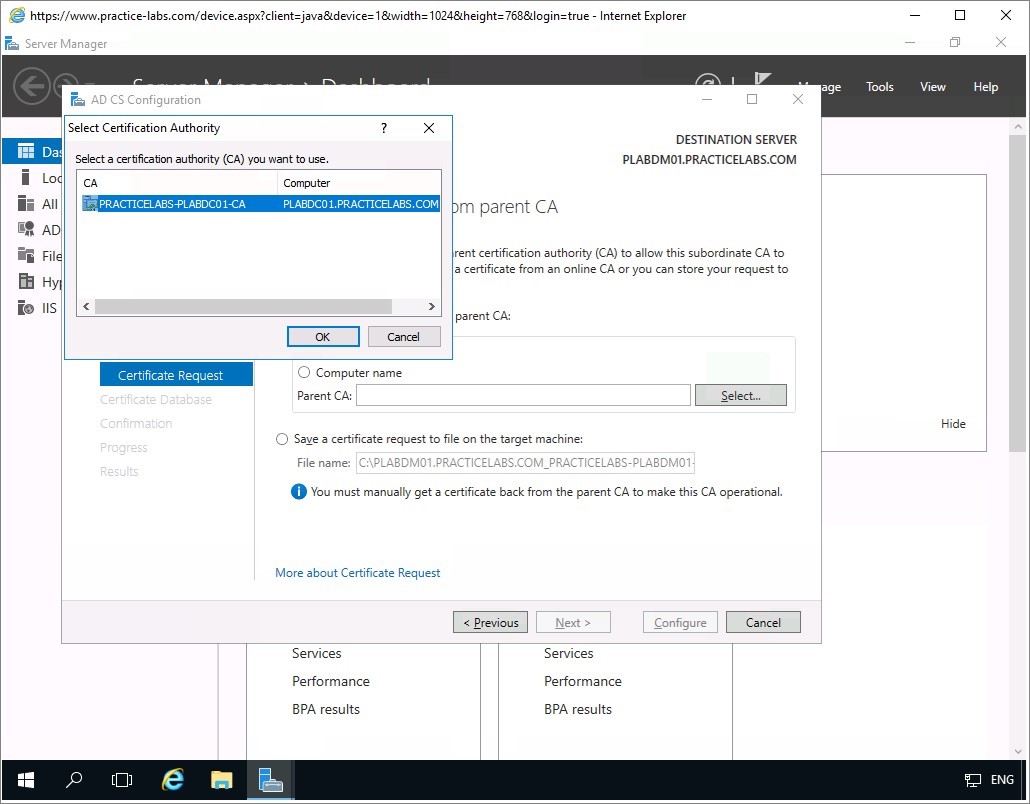Click the Certificate Database wizard step
The width and height of the screenshot is (1030, 804).
point(156,399)
